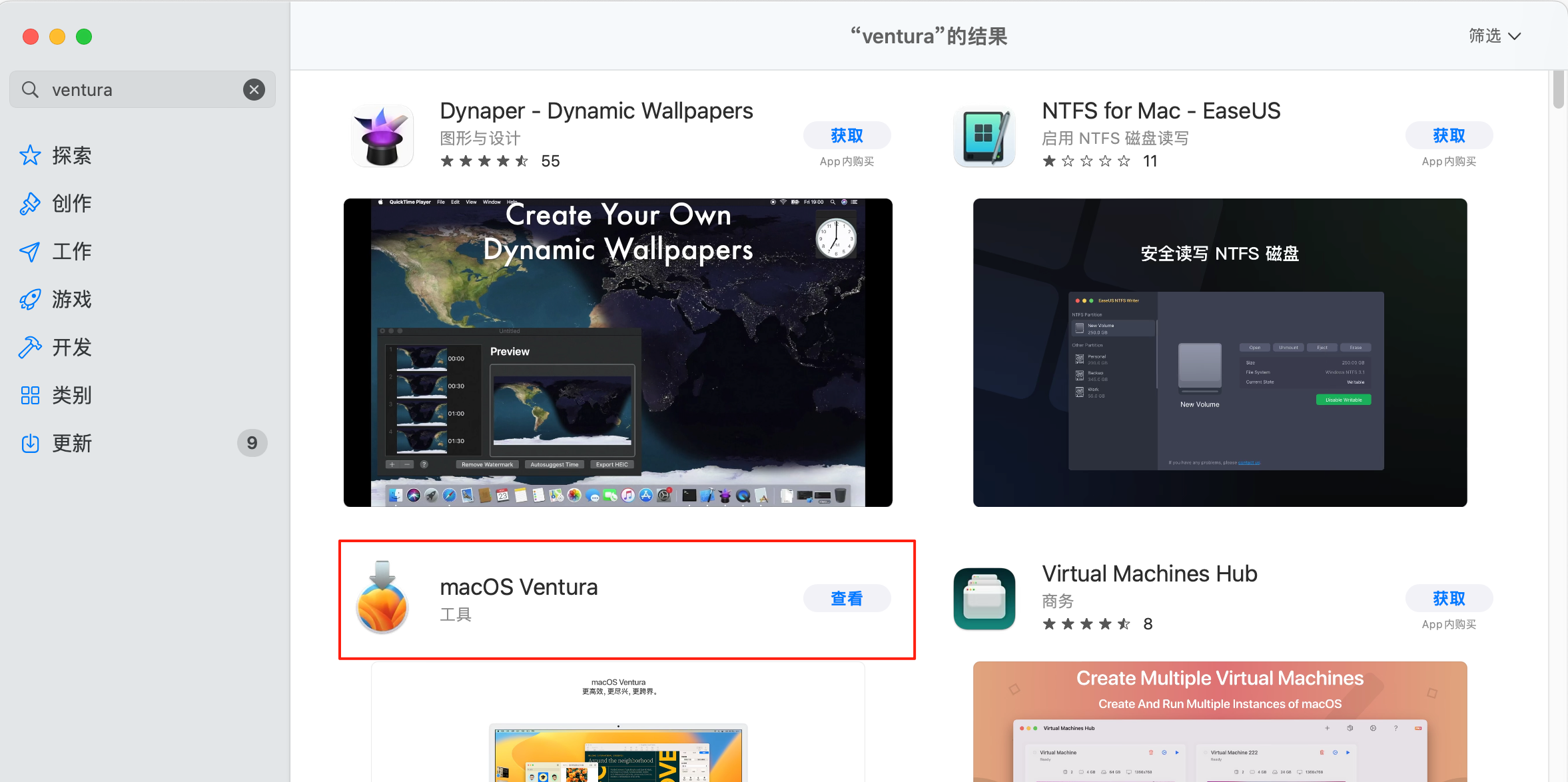Select the 工作 sidebar label

tap(72, 251)
